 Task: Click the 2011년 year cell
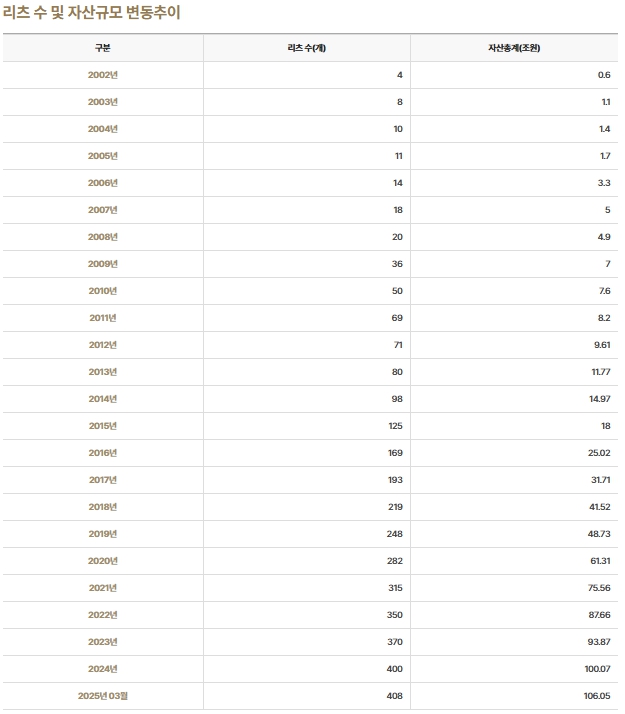103,318
